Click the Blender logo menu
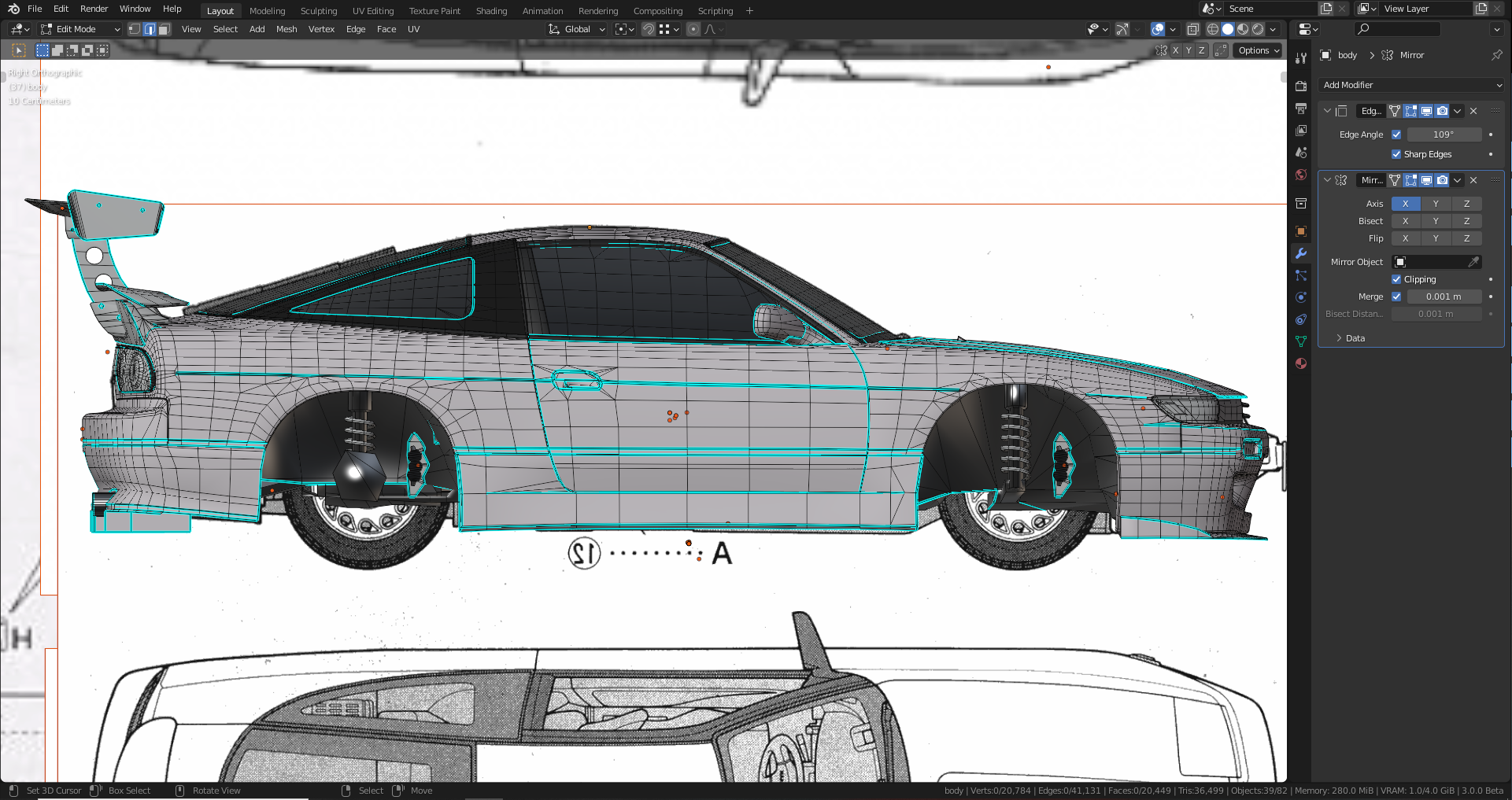Screen dimensions: 1512x800 pos(13,9)
